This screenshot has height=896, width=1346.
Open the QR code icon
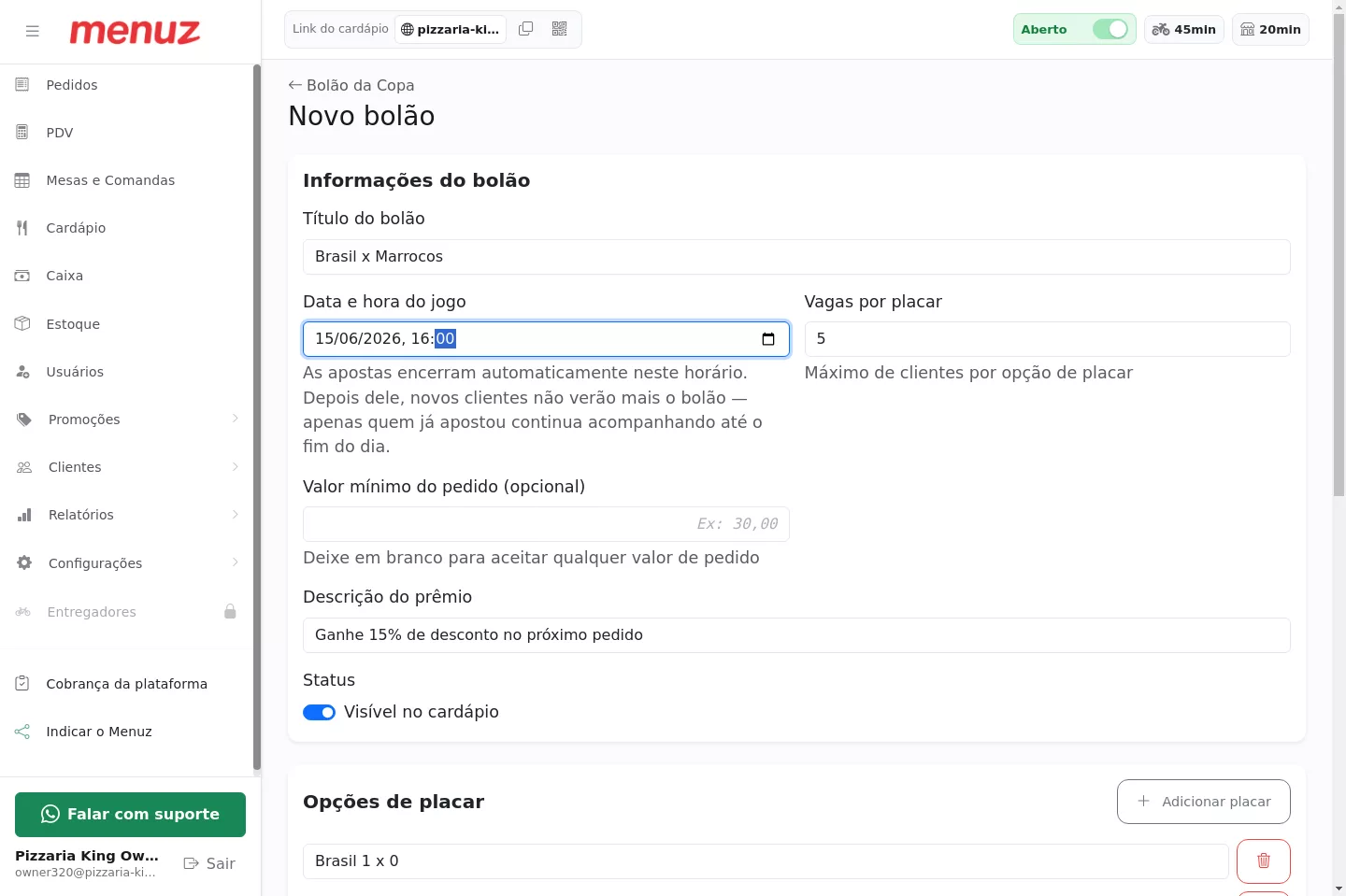(560, 29)
